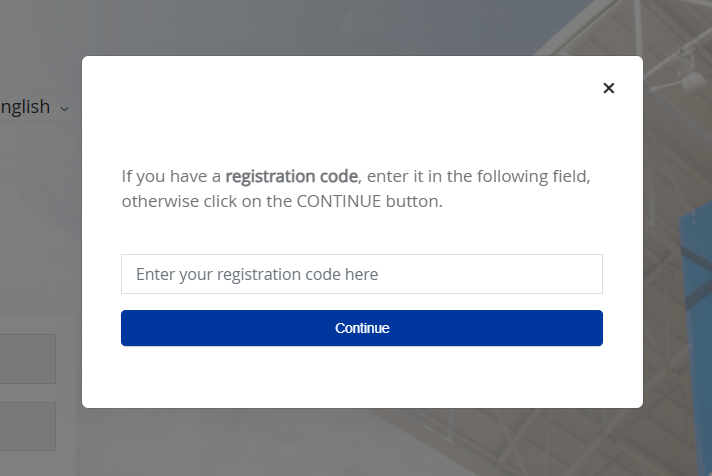Click the backdrop left of the dialog, below English
Viewport: 712px width, 476px height.
point(40,220)
